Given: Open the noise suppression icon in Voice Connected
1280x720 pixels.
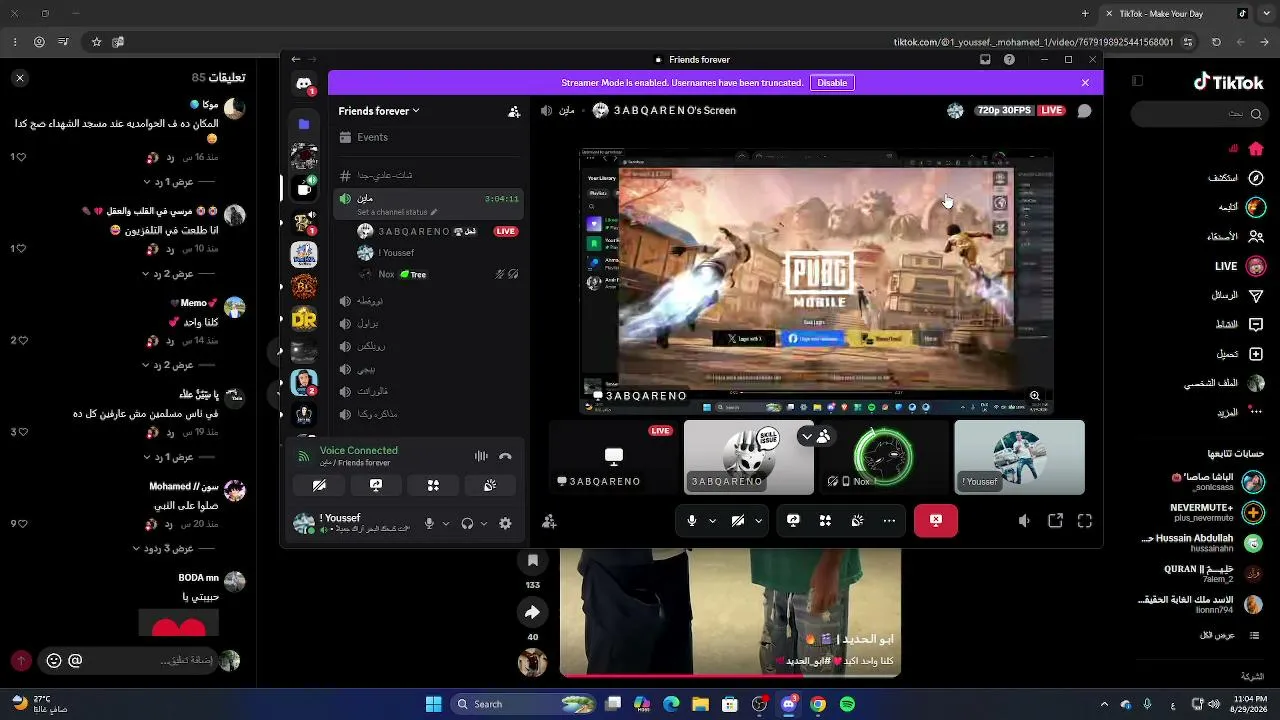Looking at the screenshot, I should pyautogui.click(x=481, y=456).
